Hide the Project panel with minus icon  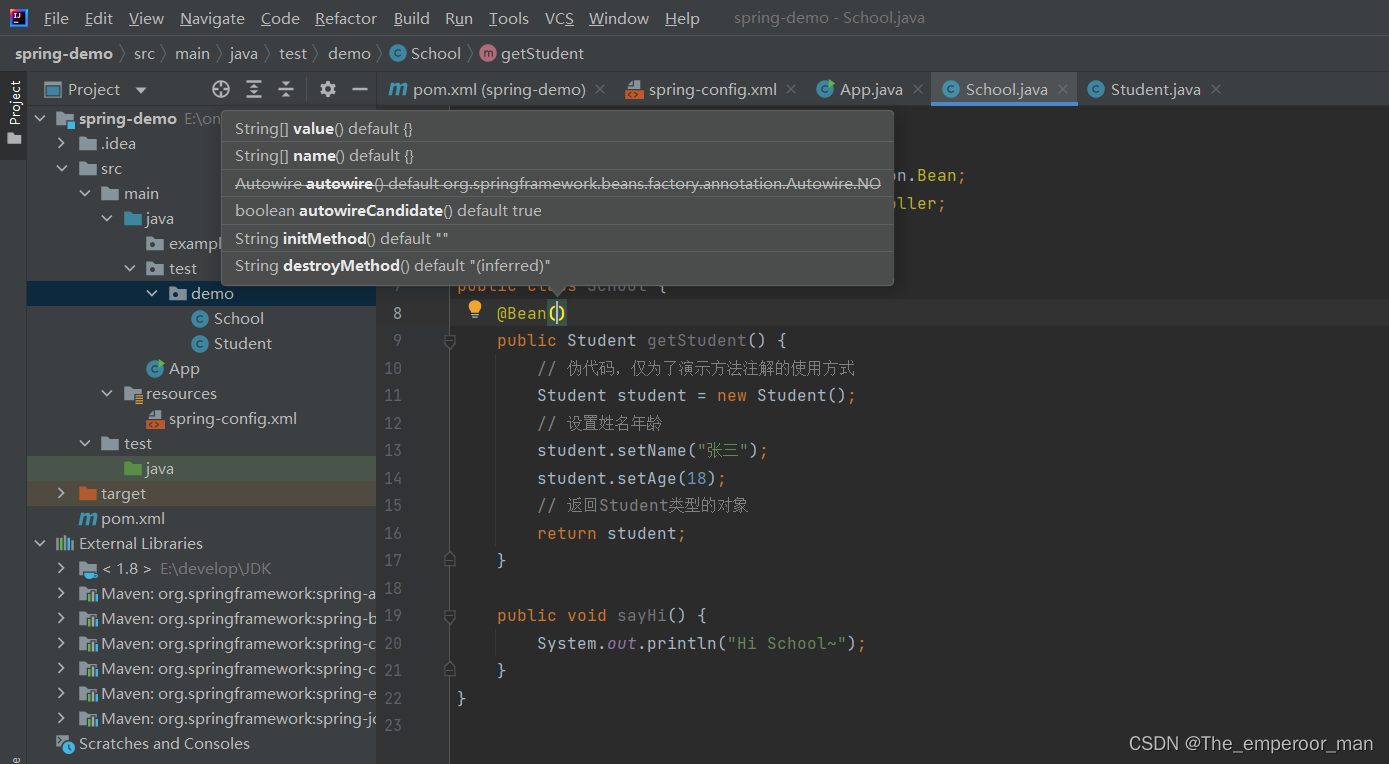click(x=360, y=89)
